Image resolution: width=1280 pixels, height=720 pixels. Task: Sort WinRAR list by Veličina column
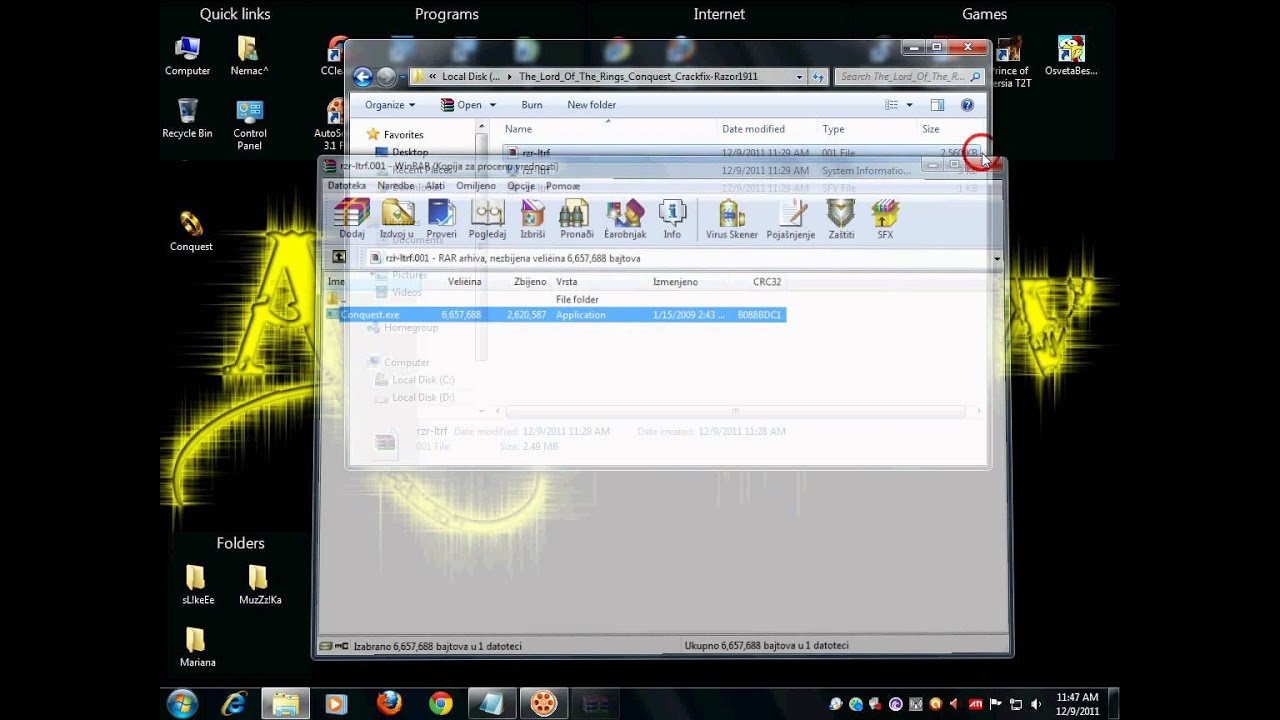[x=464, y=282]
